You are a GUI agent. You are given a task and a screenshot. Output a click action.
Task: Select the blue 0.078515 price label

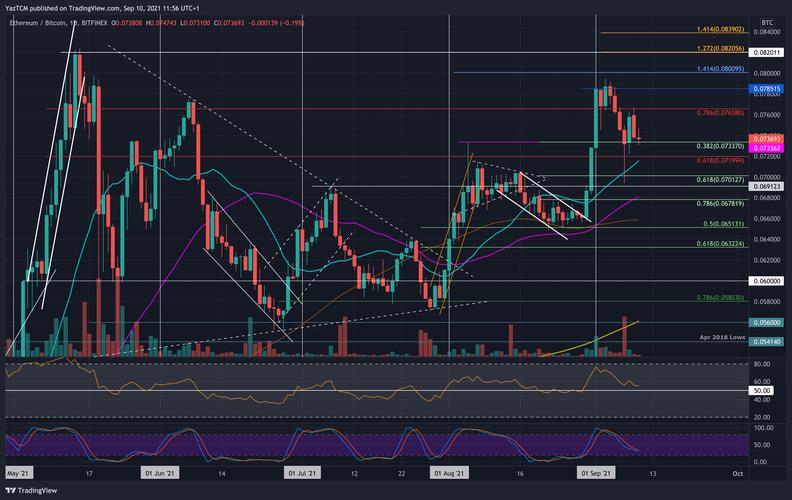(x=766, y=89)
